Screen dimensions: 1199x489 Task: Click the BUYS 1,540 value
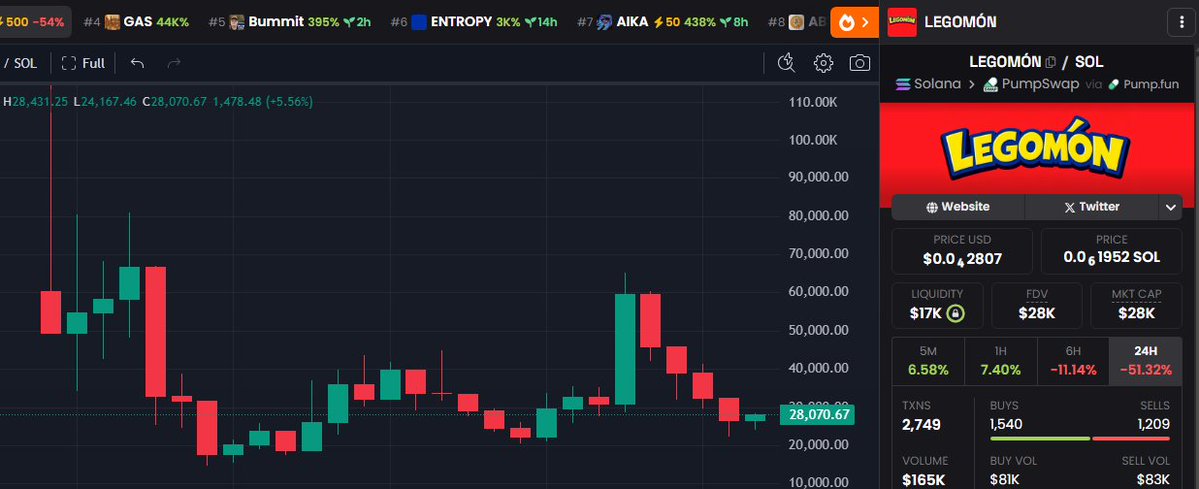pyautogui.click(x=1006, y=424)
